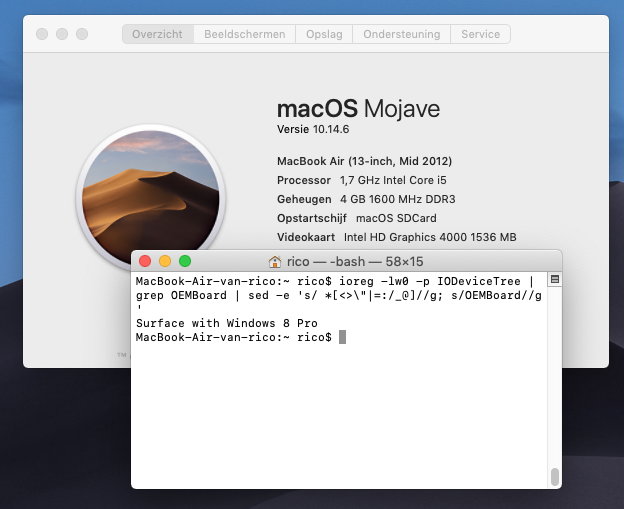Click the home folder icon in Terminal title
This screenshot has width=624, height=509.
[275, 261]
